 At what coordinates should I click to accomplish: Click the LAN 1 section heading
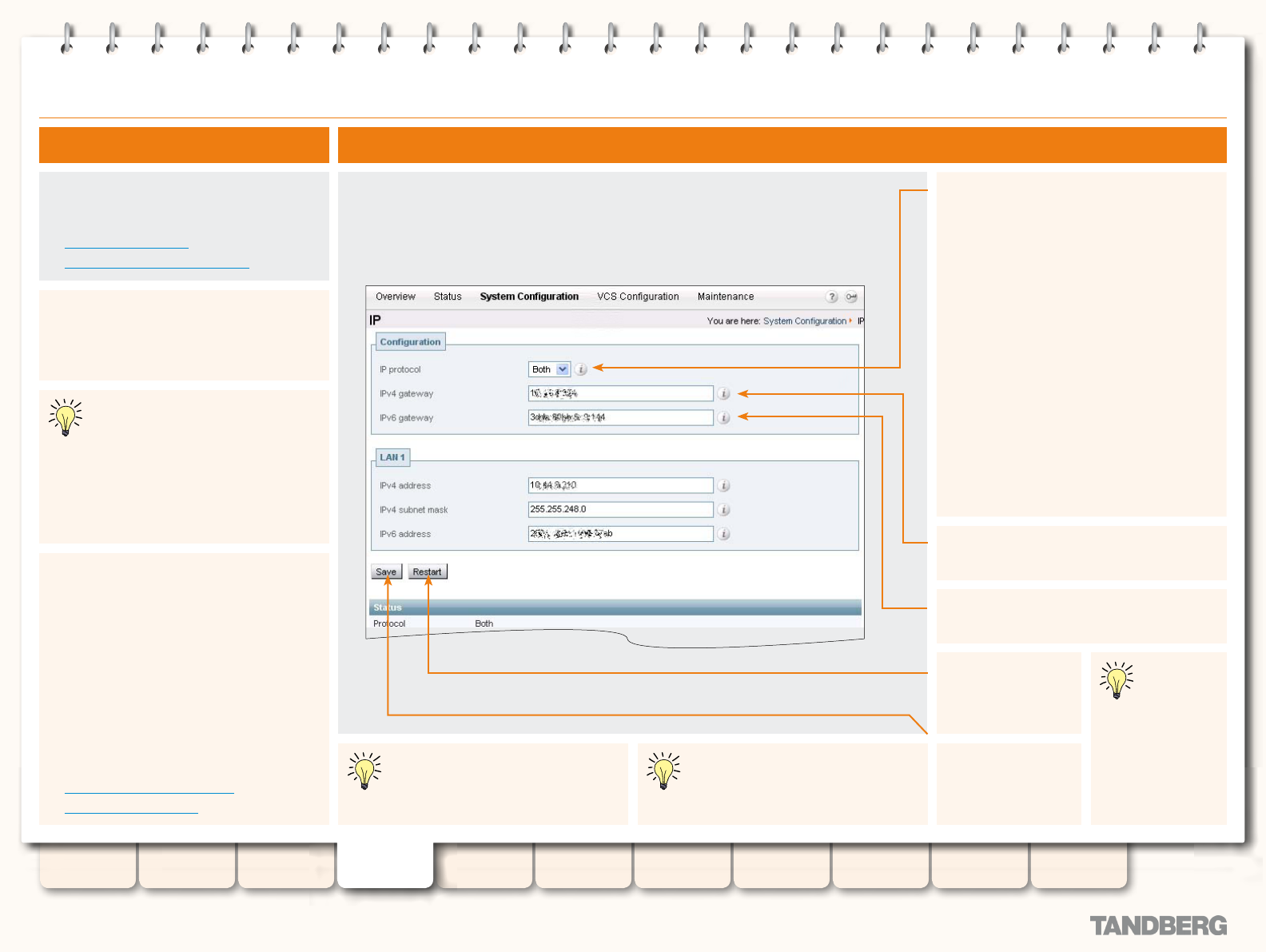(x=392, y=457)
